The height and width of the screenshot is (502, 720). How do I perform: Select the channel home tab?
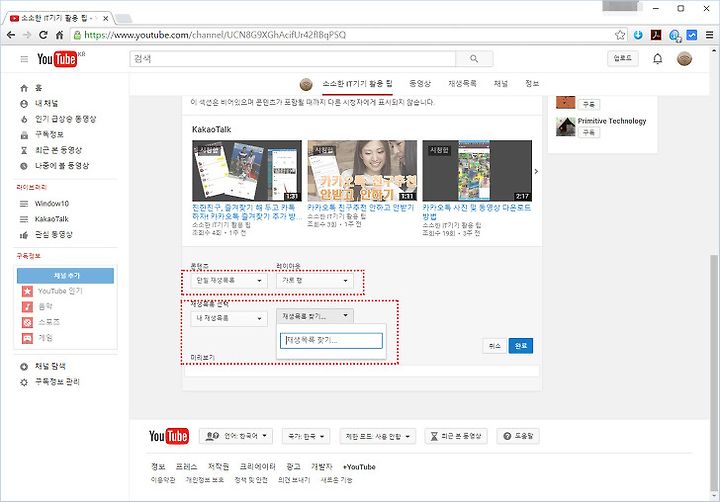coord(357,84)
